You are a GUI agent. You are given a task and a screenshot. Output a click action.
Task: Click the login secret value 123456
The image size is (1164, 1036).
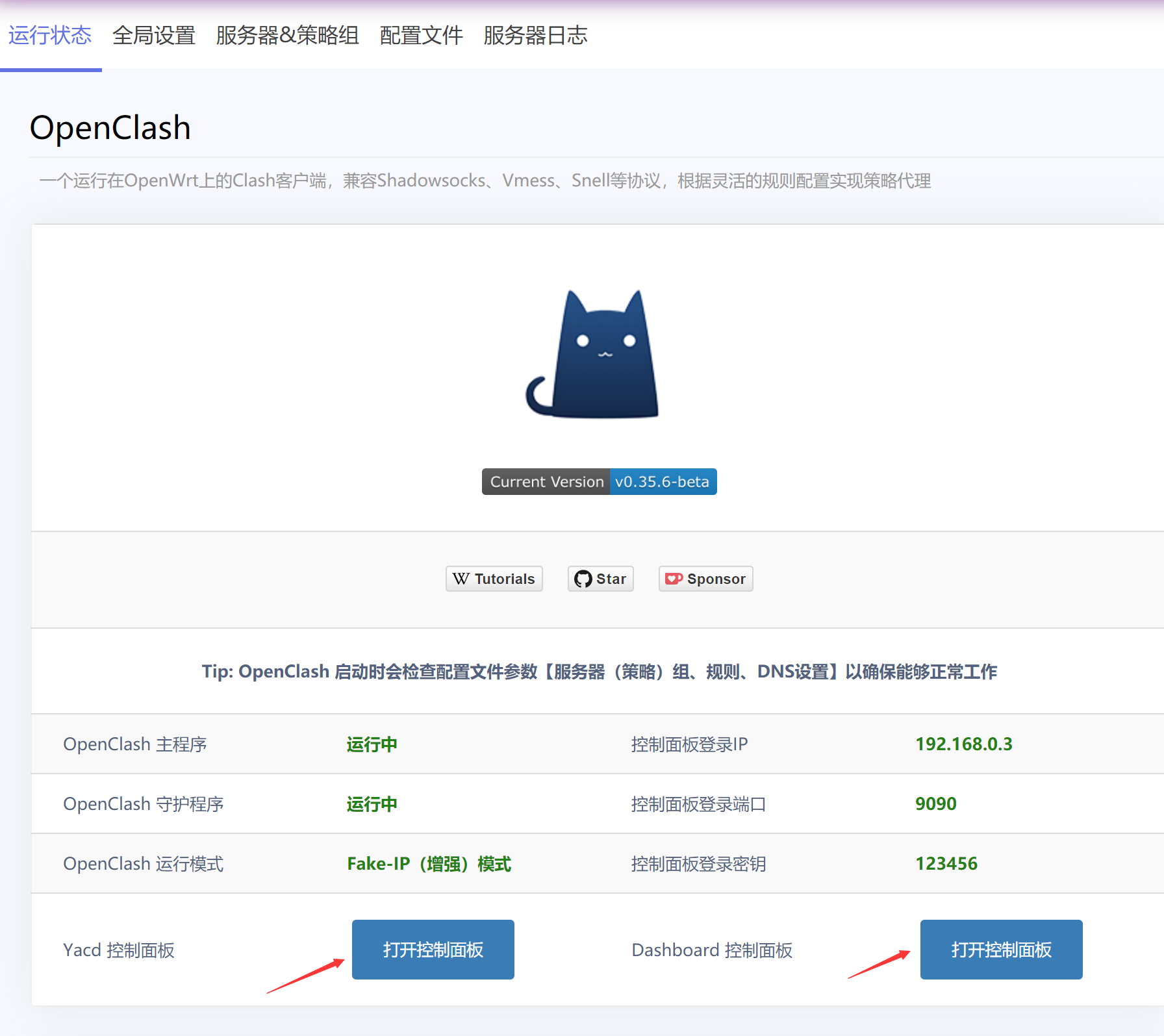(946, 864)
